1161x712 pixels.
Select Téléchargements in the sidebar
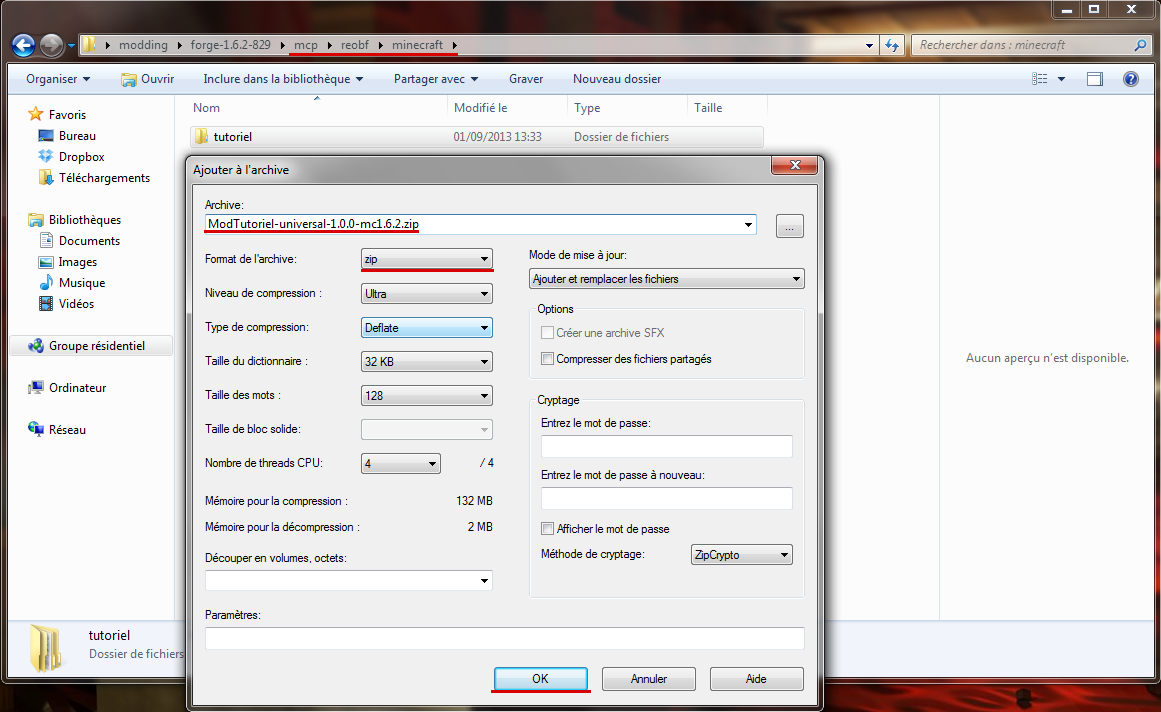point(103,178)
